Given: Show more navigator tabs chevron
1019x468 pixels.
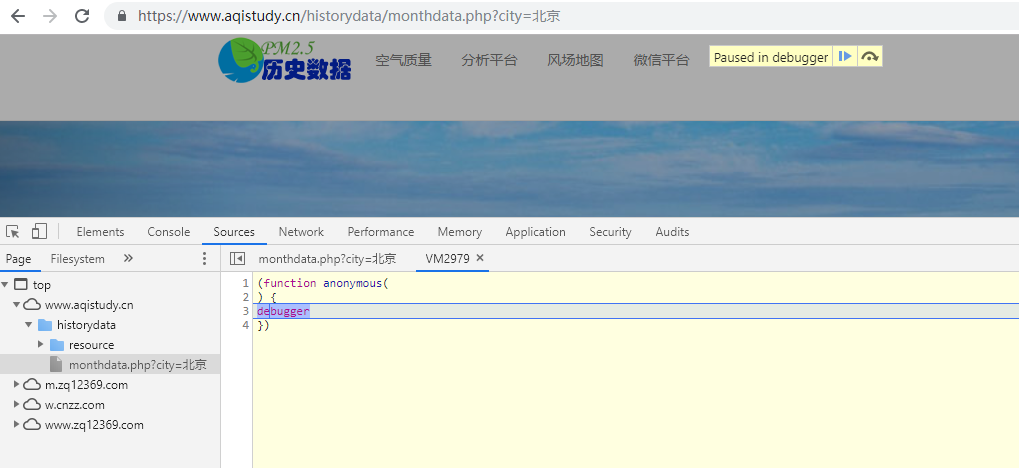Looking at the screenshot, I should (x=128, y=258).
